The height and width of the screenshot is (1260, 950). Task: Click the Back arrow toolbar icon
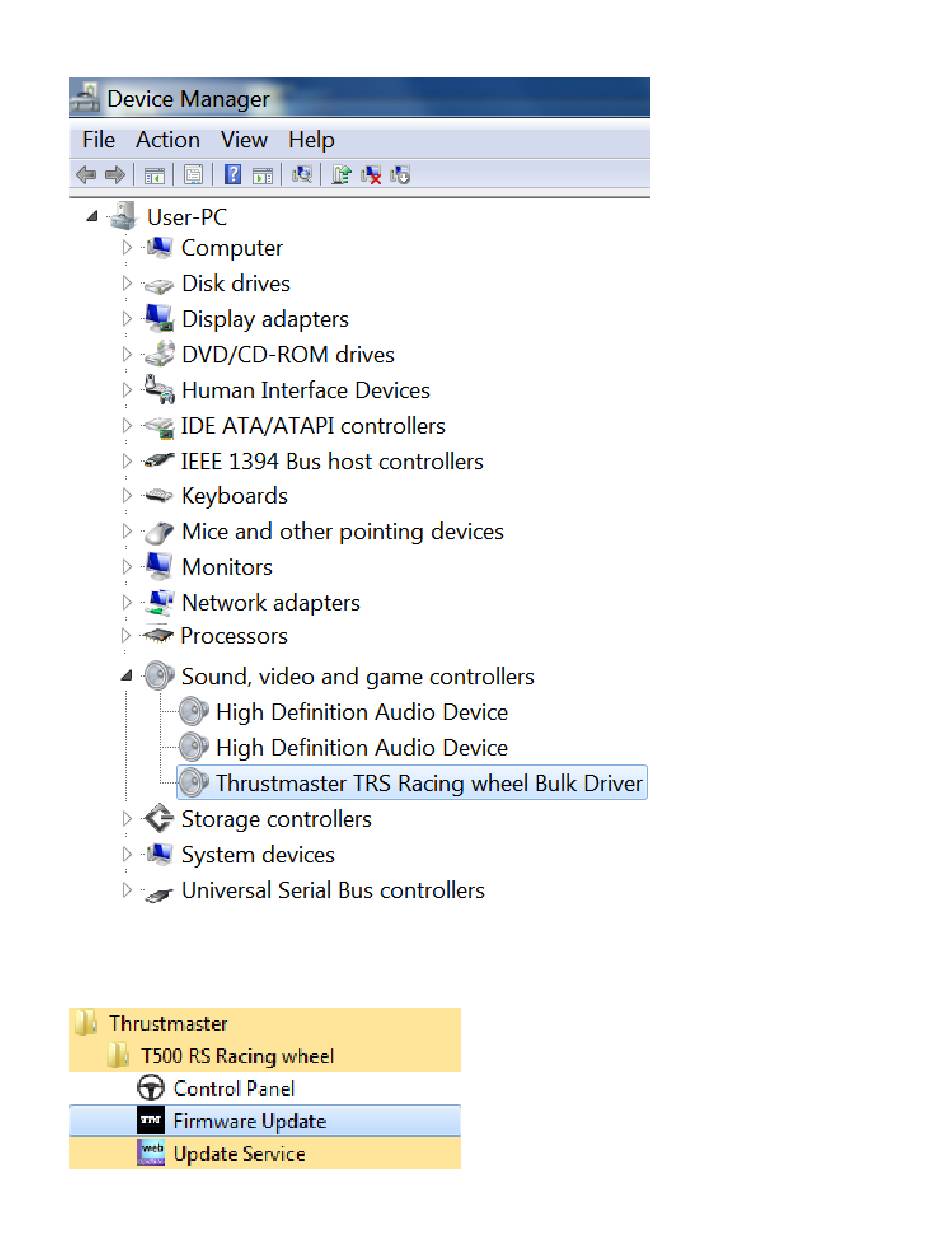pyautogui.click(x=86, y=175)
